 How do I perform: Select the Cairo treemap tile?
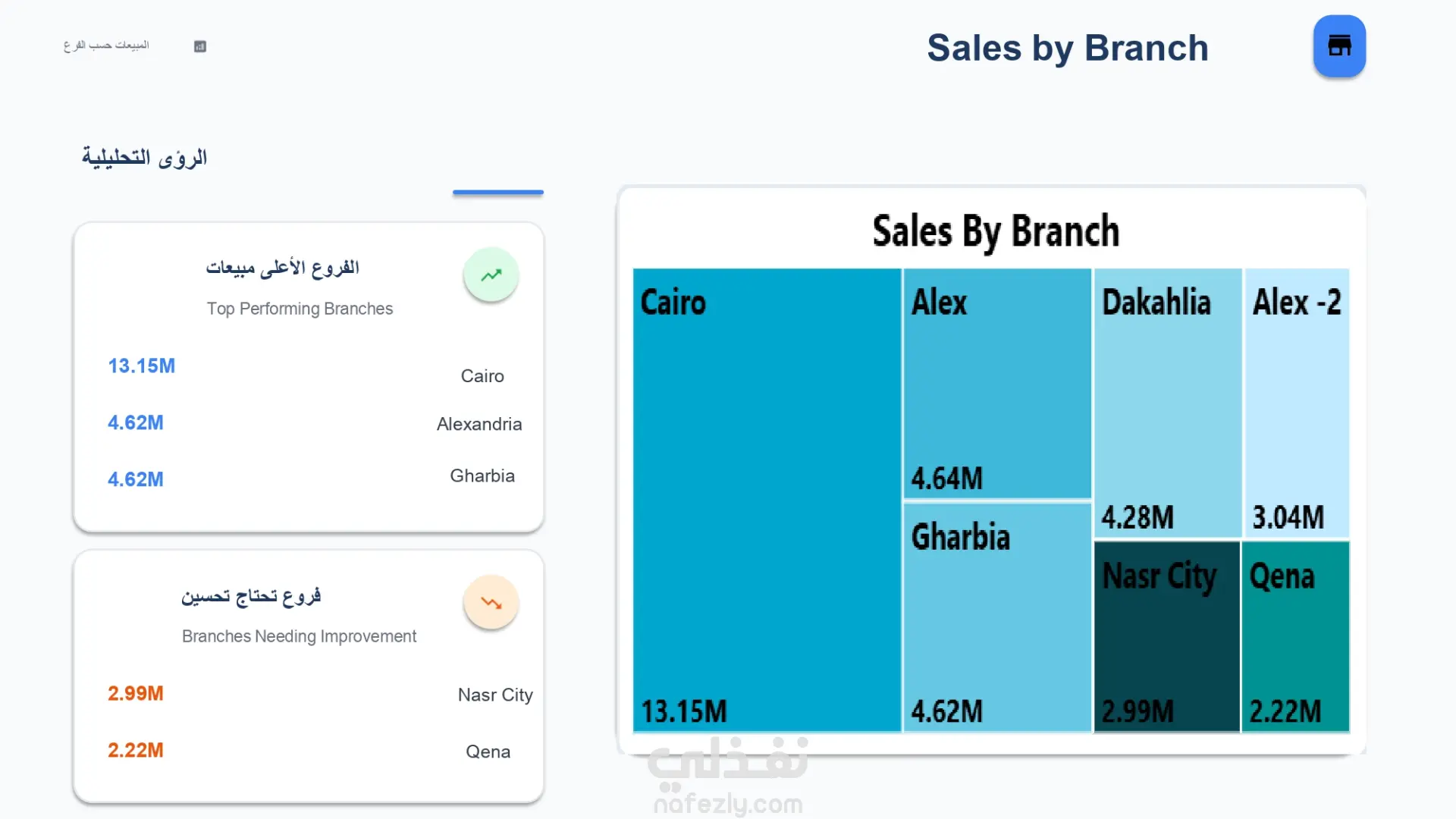click(x=767, y=500)
